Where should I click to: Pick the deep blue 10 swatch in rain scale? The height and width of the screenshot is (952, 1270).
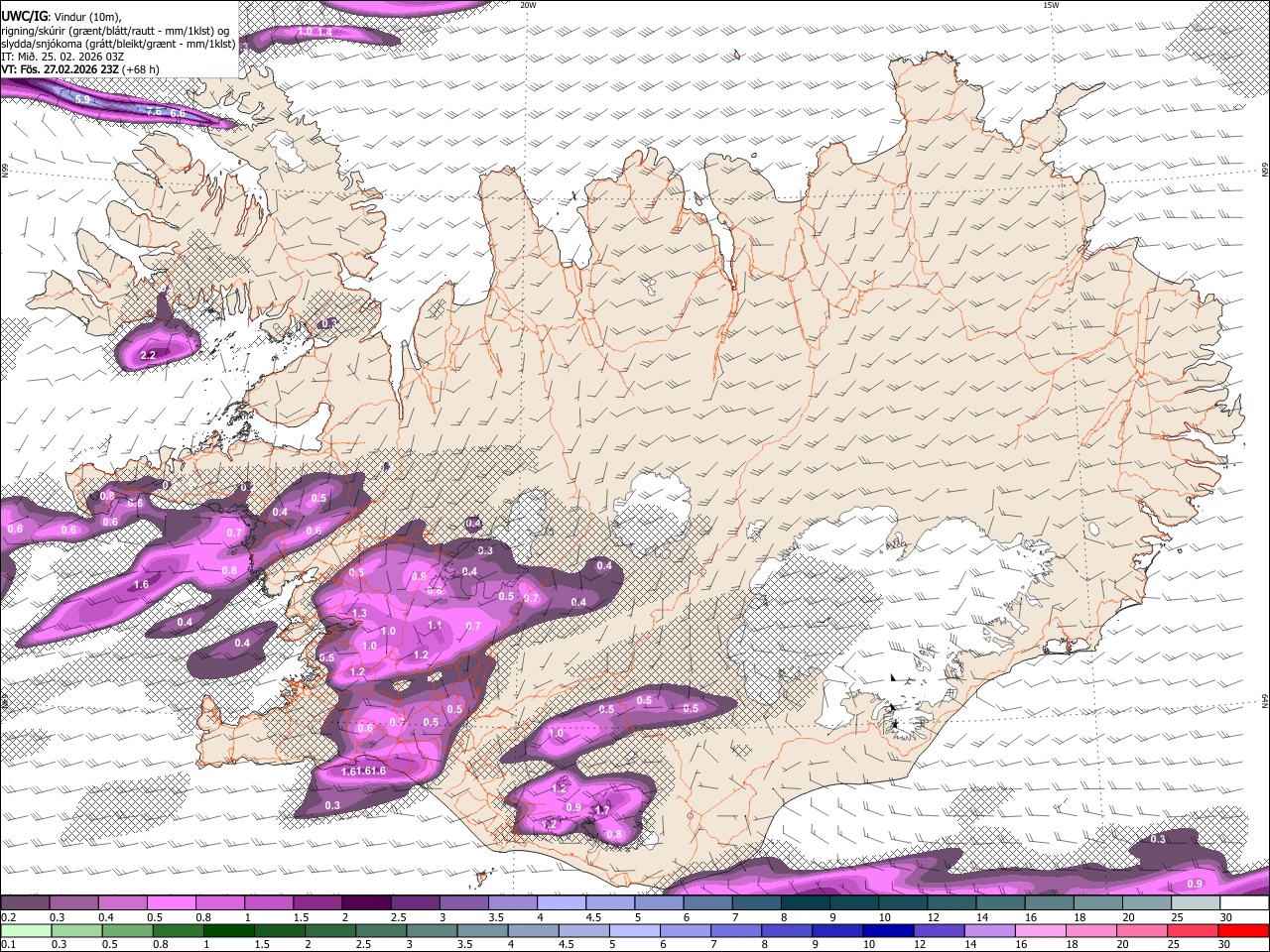click(x=888, y=930)
